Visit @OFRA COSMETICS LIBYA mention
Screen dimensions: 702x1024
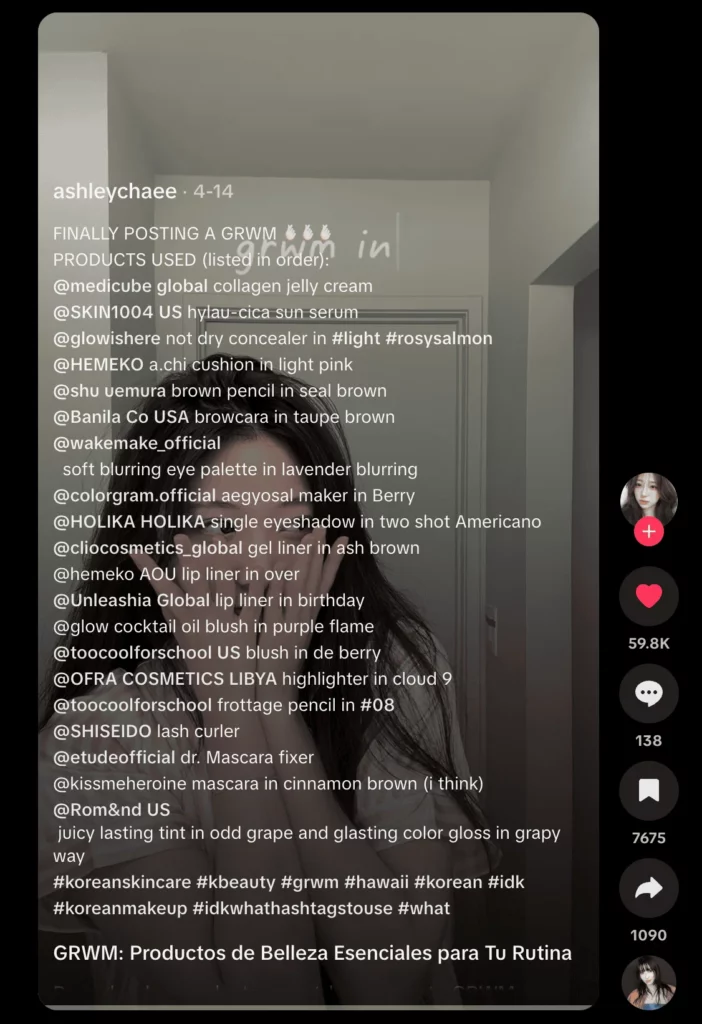[165, 679]
